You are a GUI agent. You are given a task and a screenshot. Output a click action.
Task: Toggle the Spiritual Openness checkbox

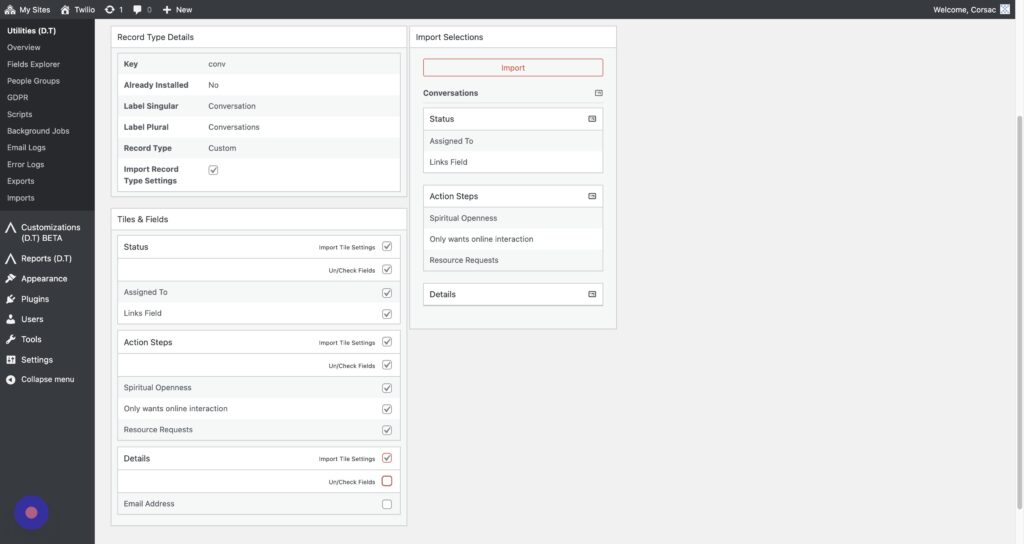[386, 388]
